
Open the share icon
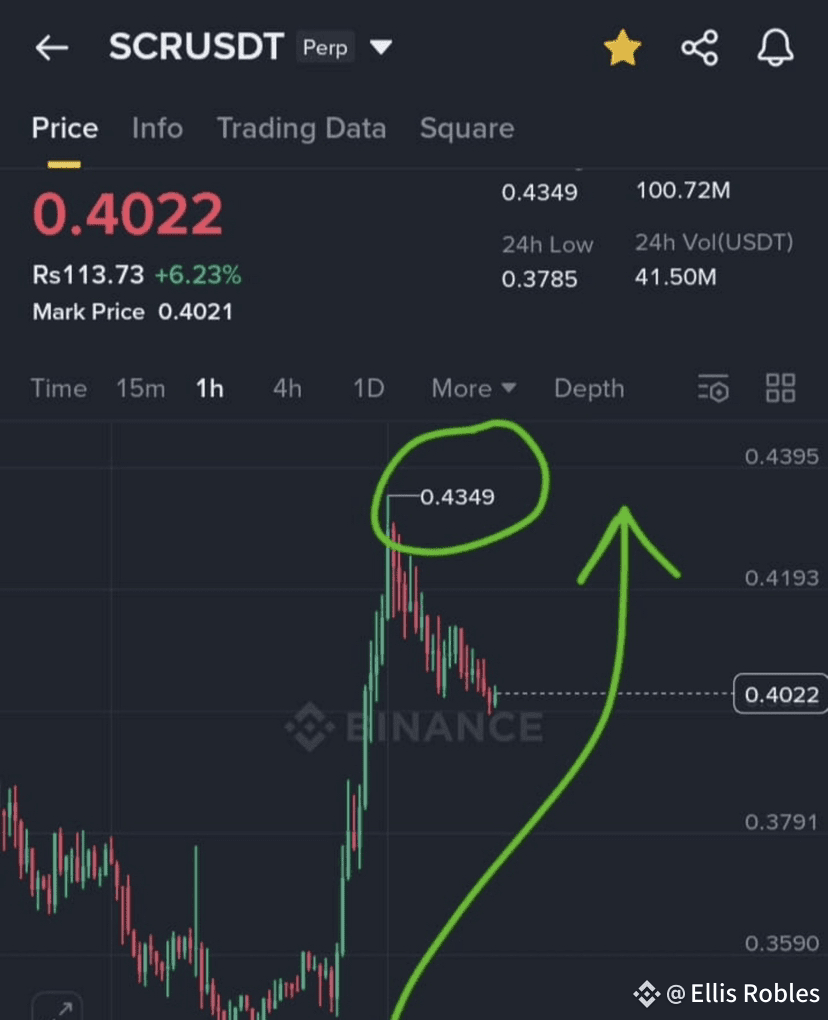click(699, 47)
